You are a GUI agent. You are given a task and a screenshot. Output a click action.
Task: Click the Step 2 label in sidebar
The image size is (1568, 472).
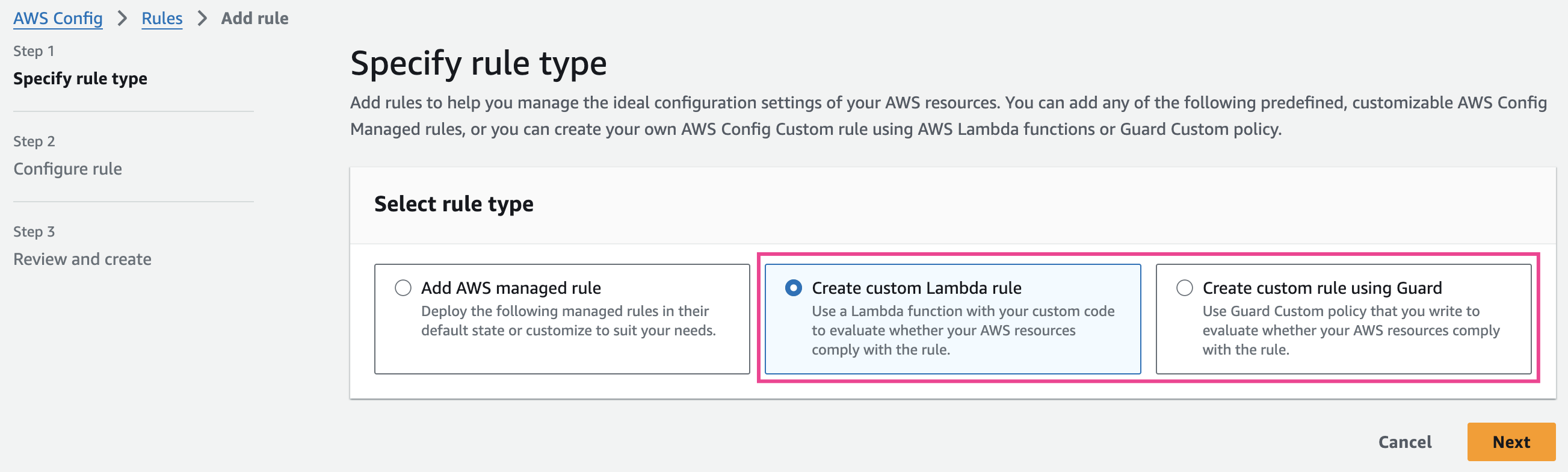click(34, 141)
